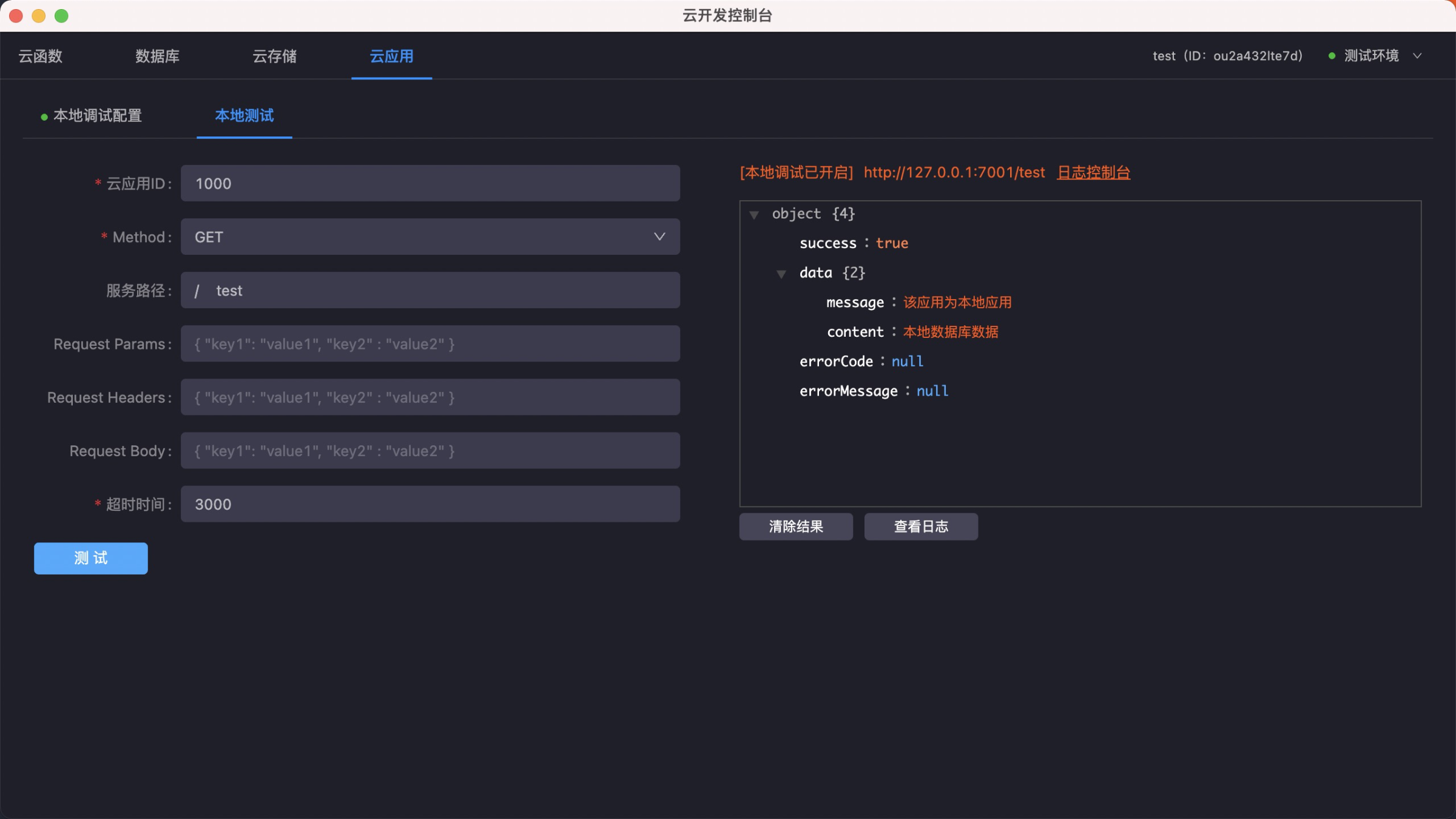
Task: Switch to the 数据库 tab
Action: pos(157,56)
